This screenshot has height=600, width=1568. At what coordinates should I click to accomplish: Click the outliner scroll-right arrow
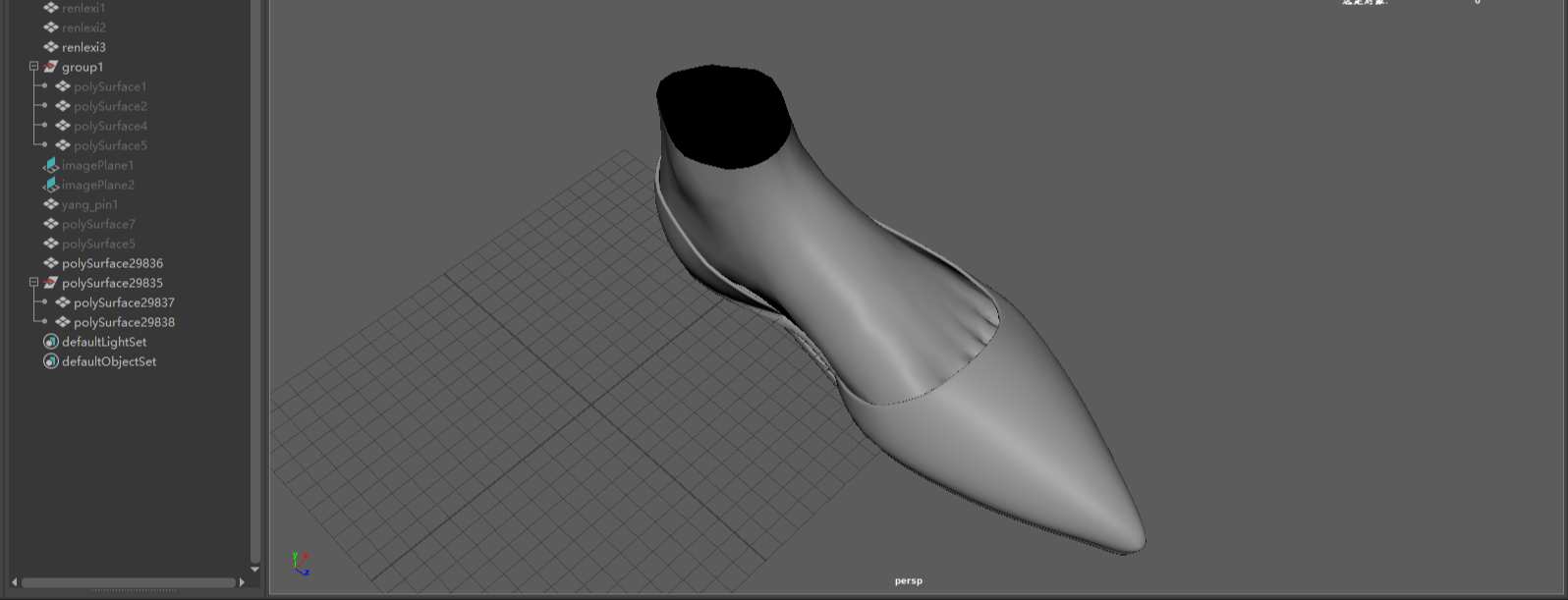click(242, 582)
